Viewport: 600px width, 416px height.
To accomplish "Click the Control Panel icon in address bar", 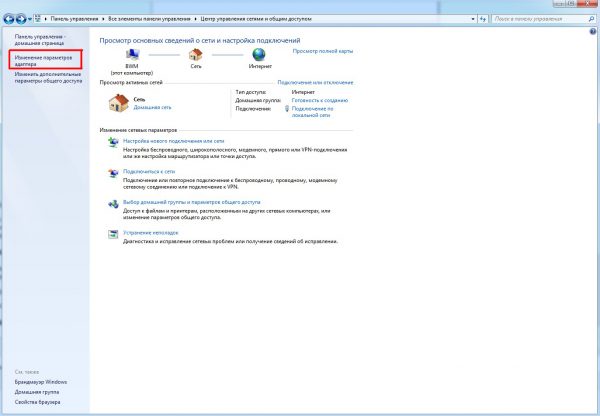I will tap(38, 18).
